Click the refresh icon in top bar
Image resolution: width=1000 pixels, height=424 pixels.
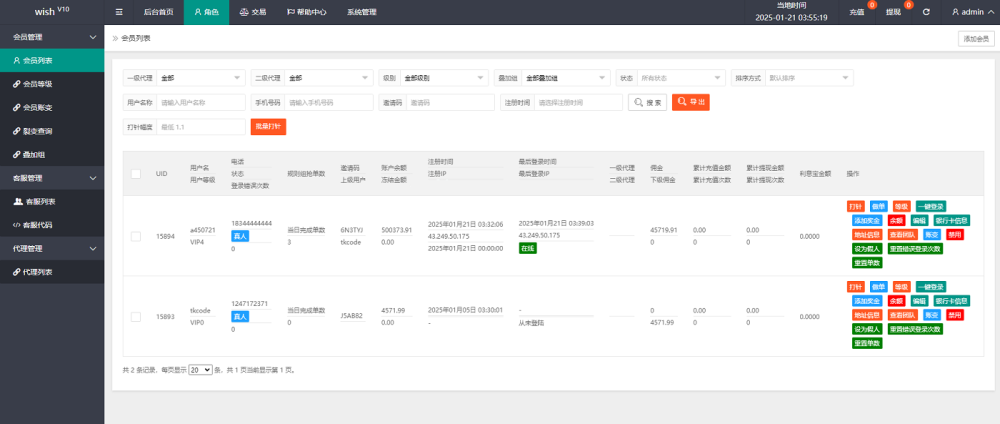pos(926,12)
